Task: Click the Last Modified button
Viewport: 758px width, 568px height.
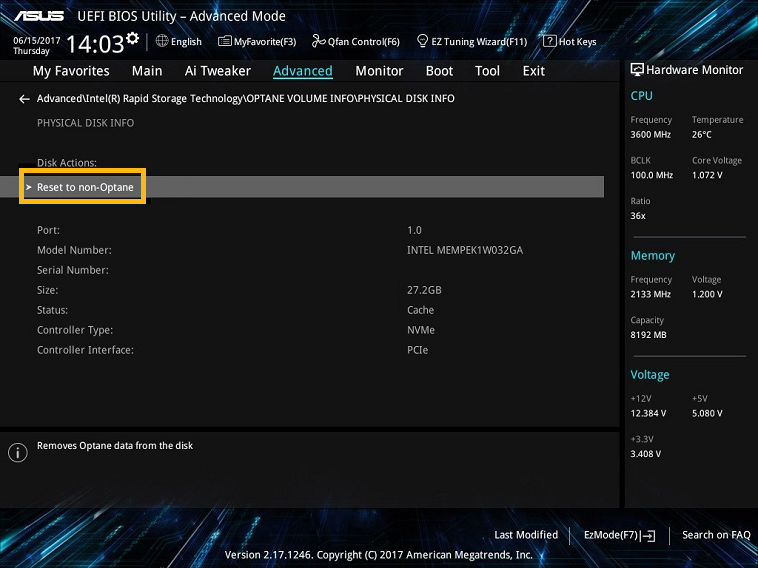Action: coord(526,535)
